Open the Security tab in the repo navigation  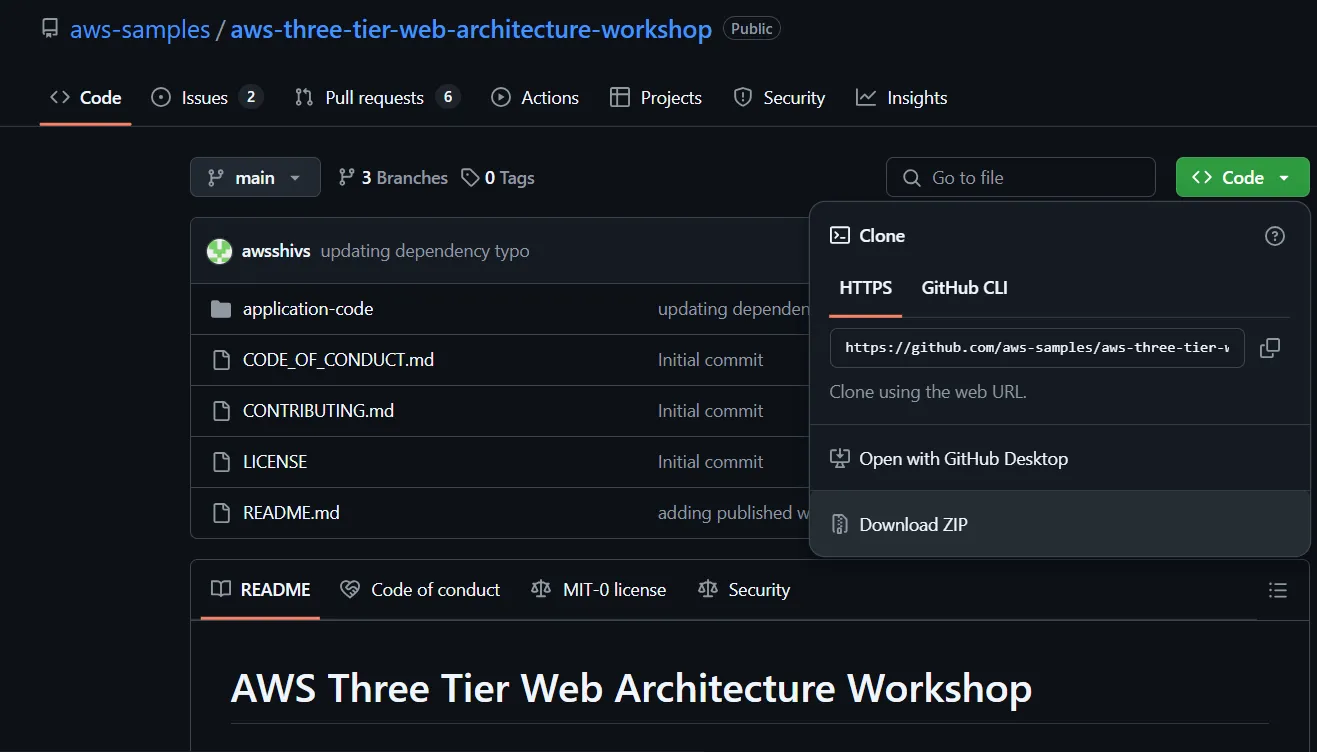(779, 98)
